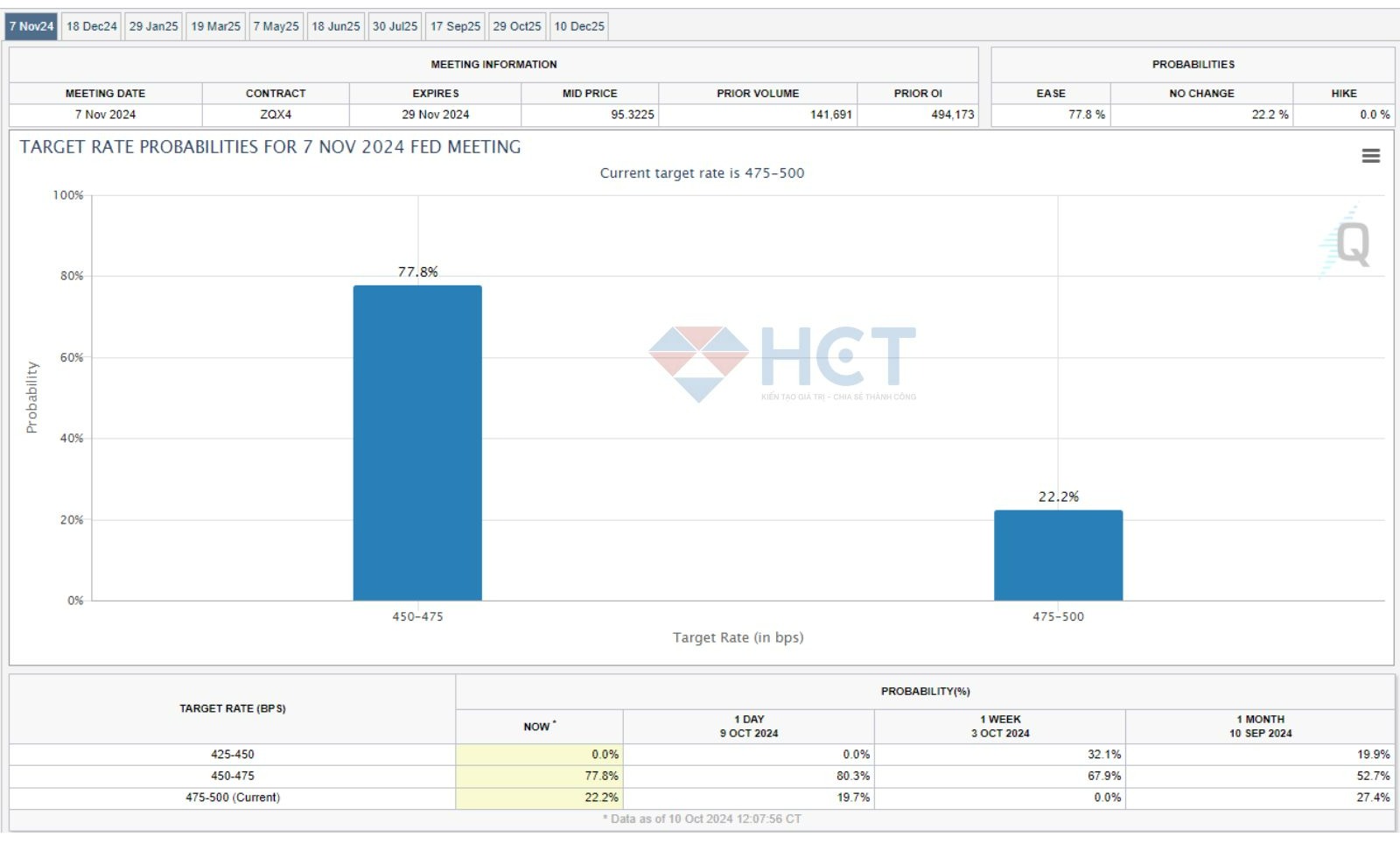Open the 10 Dec25 meeting tab
Viewport: 1400px width, 844px height.
pos(578,26)
